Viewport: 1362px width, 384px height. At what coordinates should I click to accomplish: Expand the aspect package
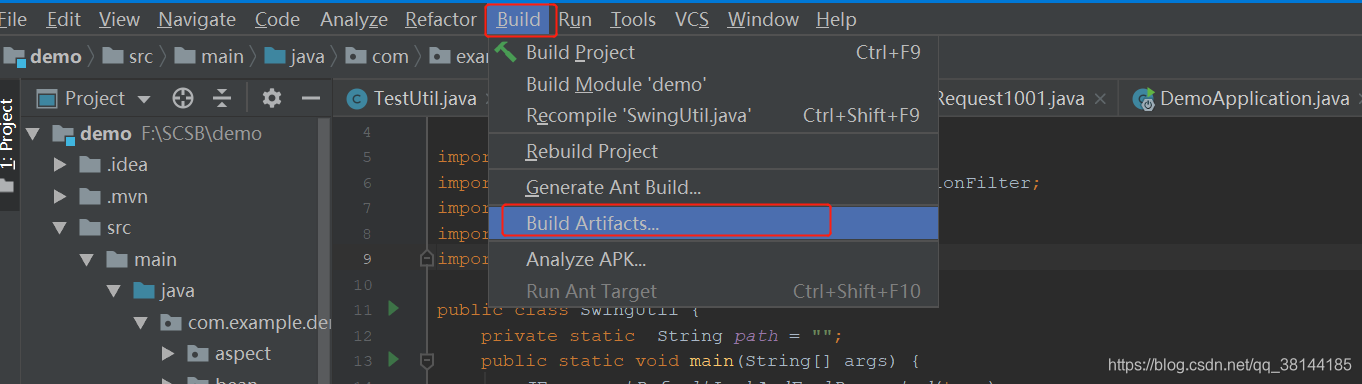[x=168, y=354]
